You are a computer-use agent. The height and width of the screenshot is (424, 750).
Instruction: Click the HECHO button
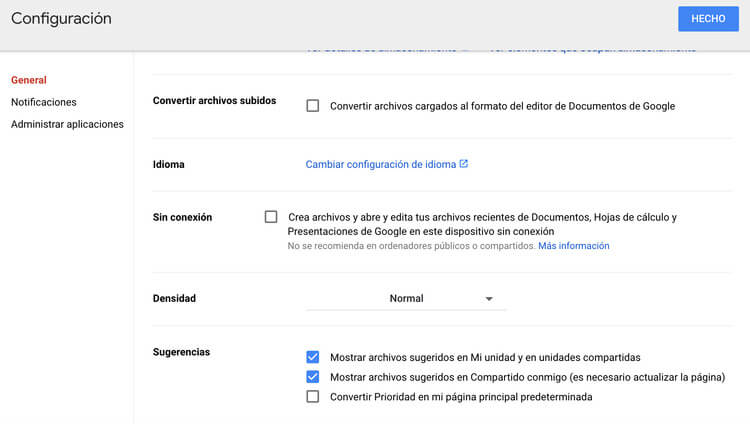pos(708,19)
